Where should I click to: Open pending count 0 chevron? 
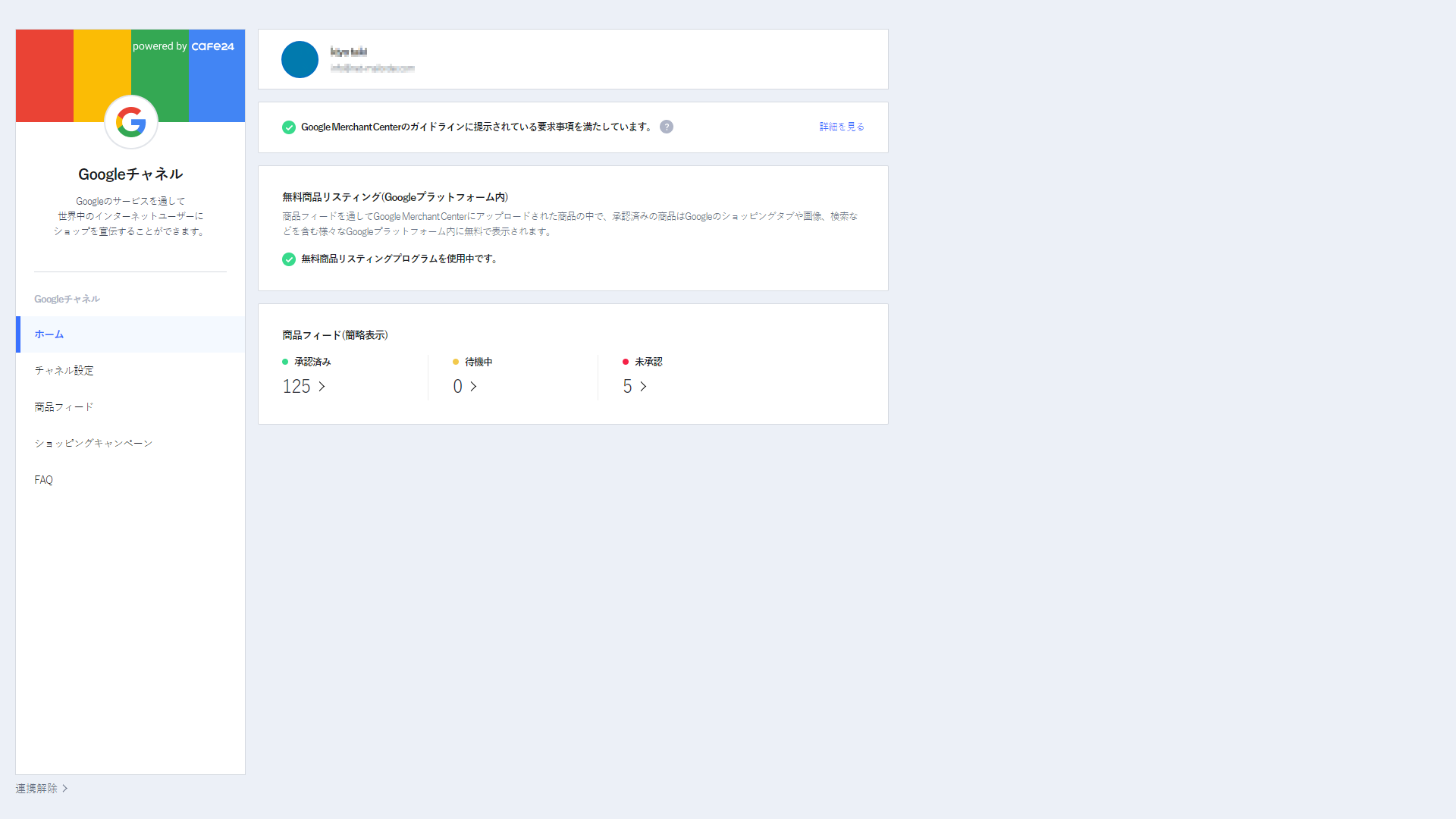pyautogui.click(x=474, y=387)
